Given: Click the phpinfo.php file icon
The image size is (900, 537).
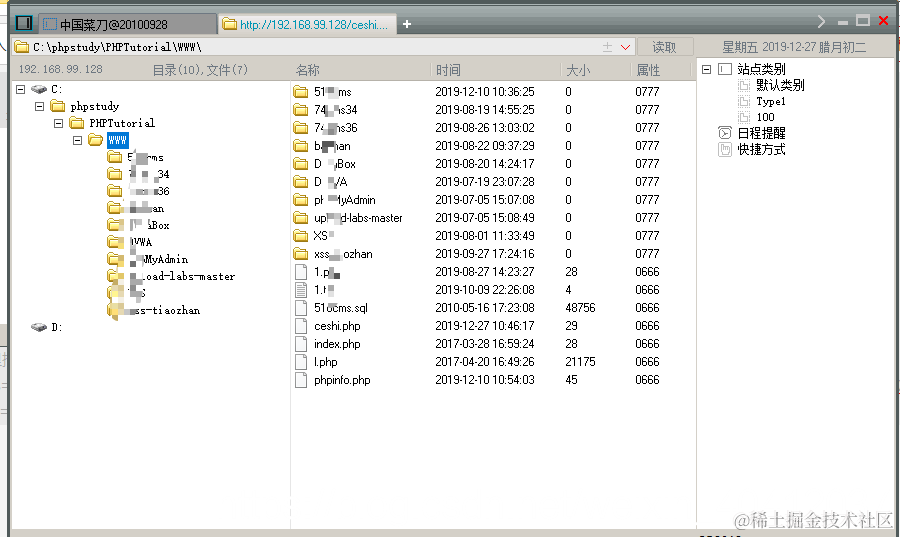Looking at the screenshot, I should (x=301, y=380).
